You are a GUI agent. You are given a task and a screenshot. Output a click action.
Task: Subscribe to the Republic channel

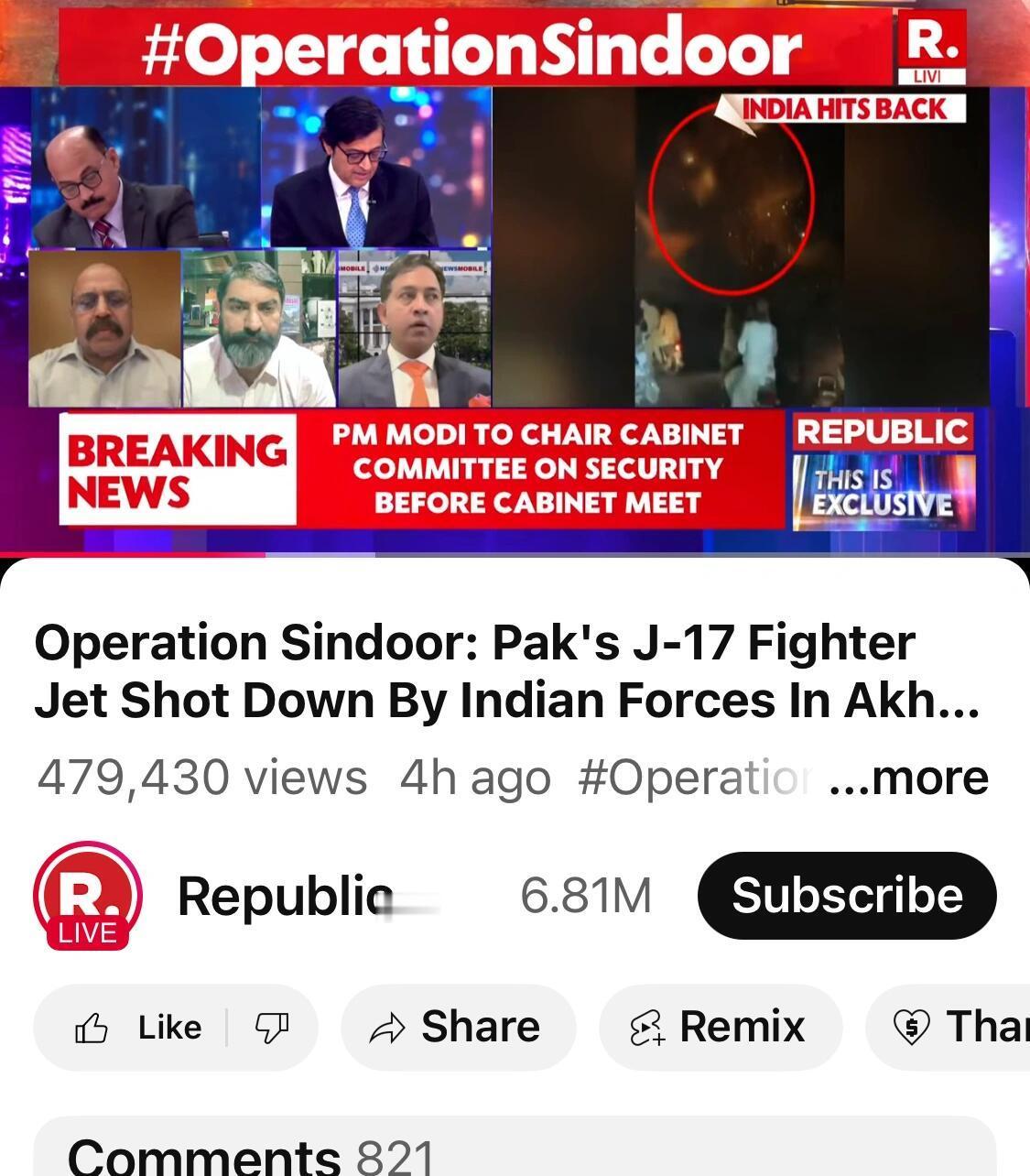847,895
